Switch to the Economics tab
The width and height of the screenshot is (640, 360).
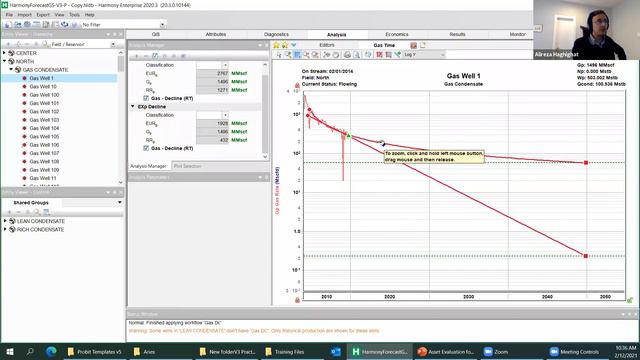[x=397, y=34]
